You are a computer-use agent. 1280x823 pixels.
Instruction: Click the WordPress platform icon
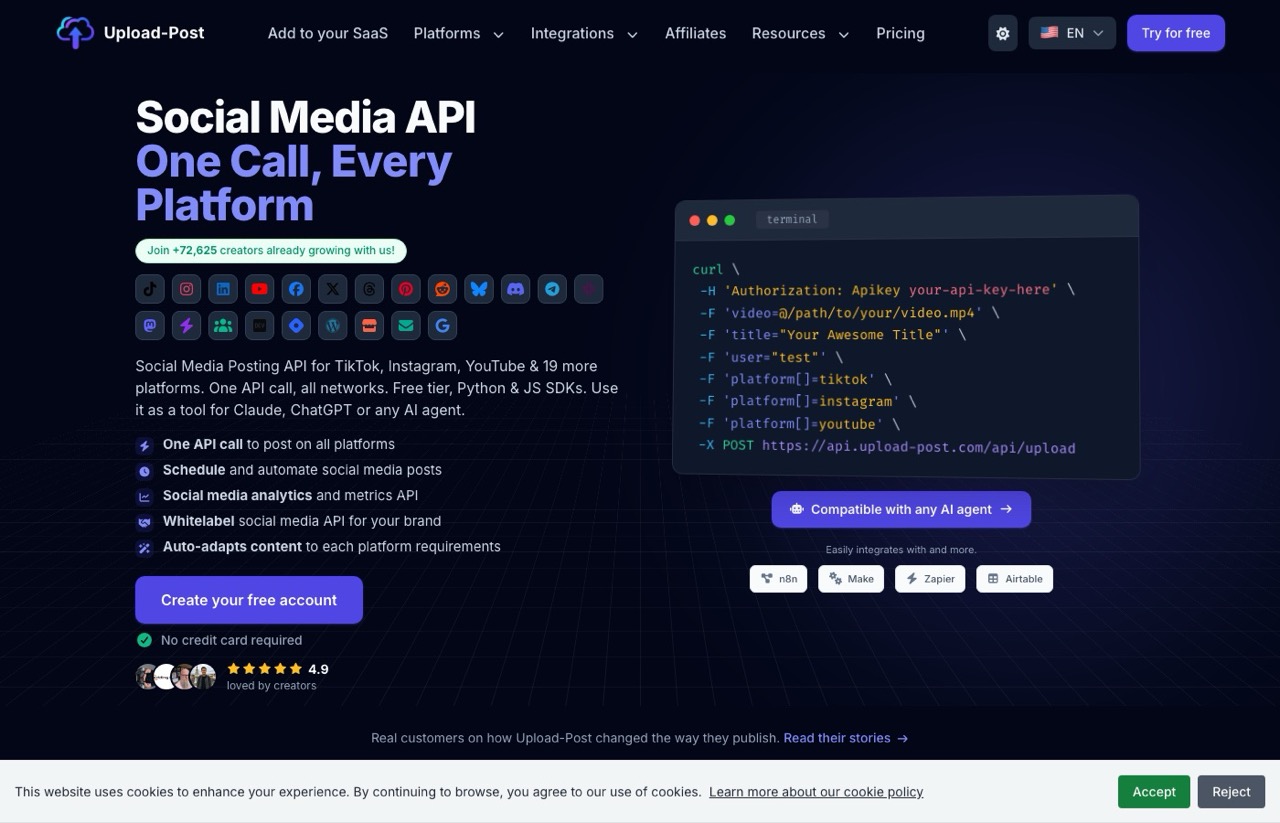click(x=333, y=325)
